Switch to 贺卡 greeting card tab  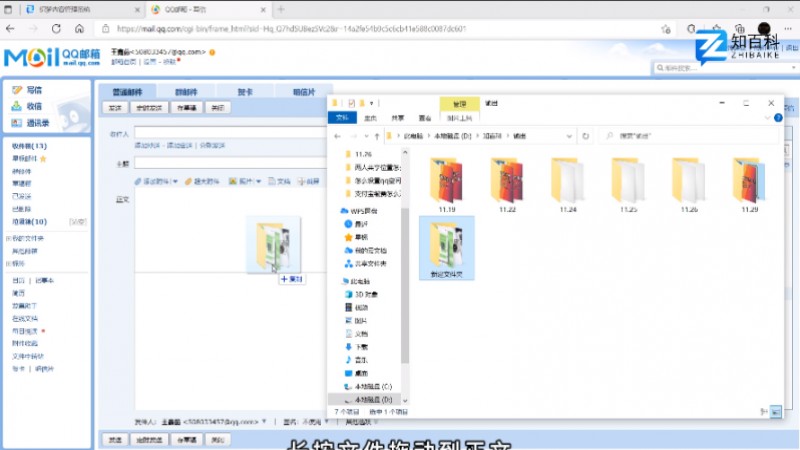245,92
